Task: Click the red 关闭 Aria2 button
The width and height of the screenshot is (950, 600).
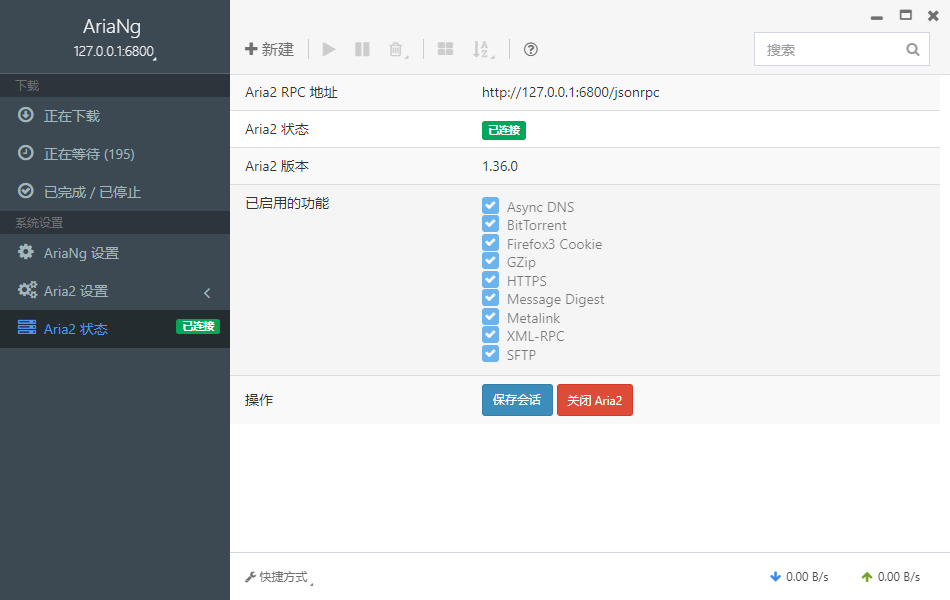Action: (594, 400)
